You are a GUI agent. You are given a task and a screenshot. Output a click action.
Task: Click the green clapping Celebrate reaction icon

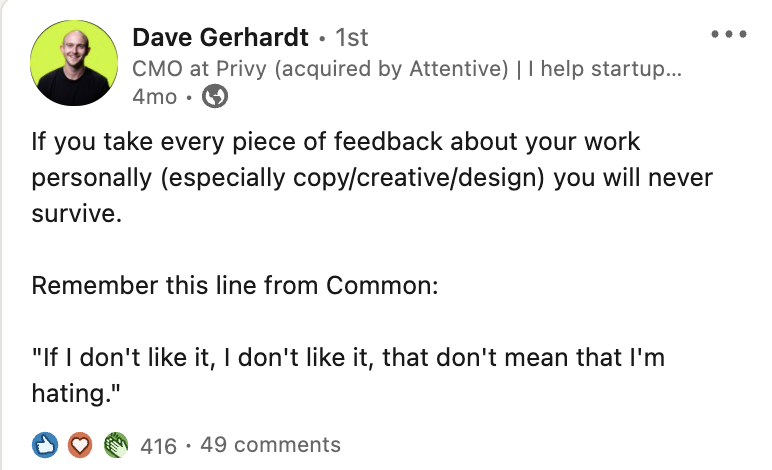tap(116, 444)
